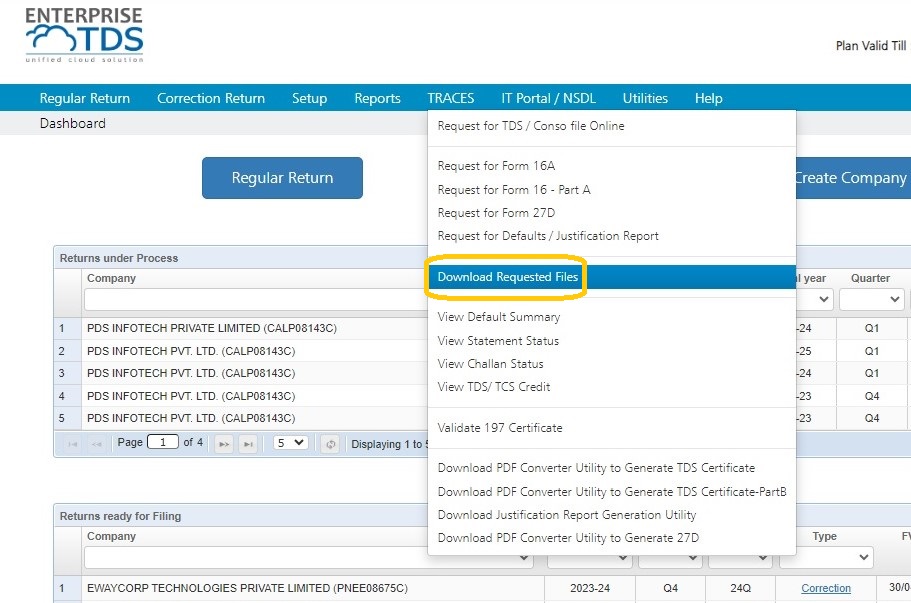Click the Dashboard breadcrumb

pos(73,123)
